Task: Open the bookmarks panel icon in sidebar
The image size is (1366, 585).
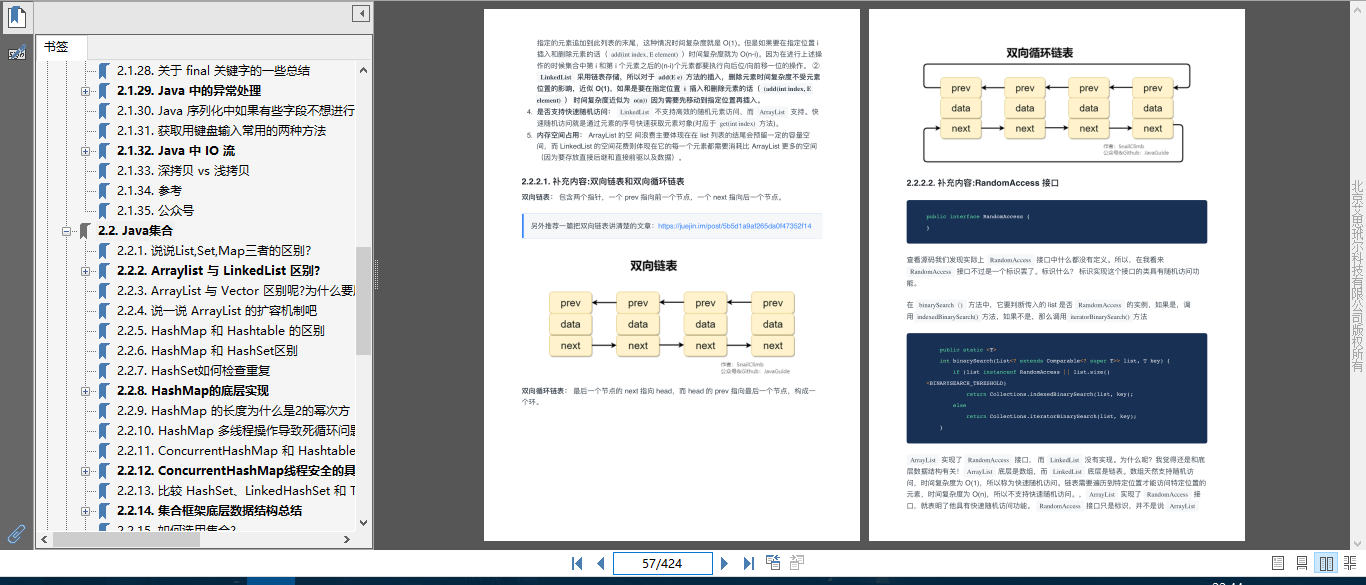Action: [17, 16]
